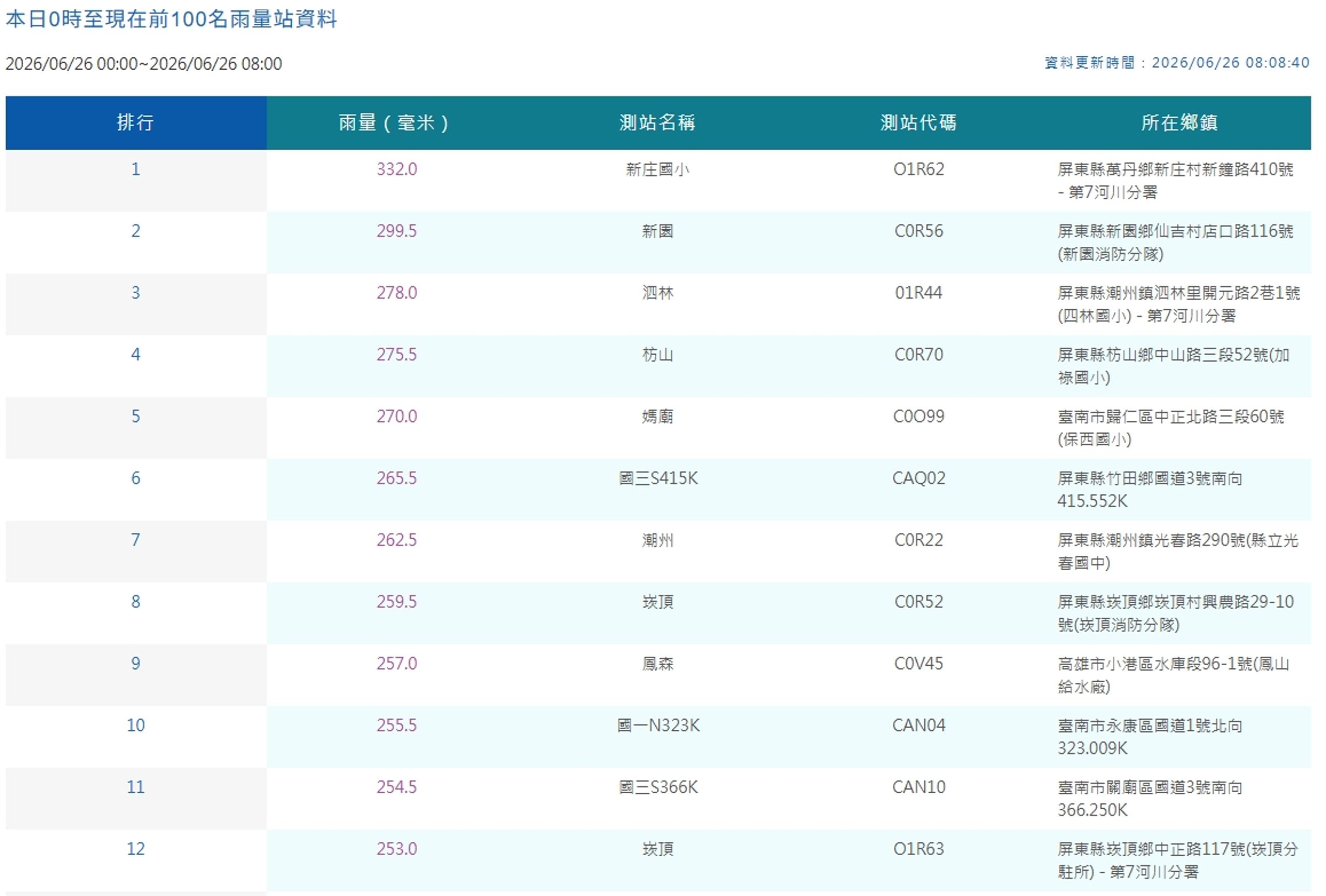Click the date range 2026/06/26 00:00~2026/06/26 08:00
Image resolution: width=1326 pixels, height=896 pixels.
click(144, 64)
